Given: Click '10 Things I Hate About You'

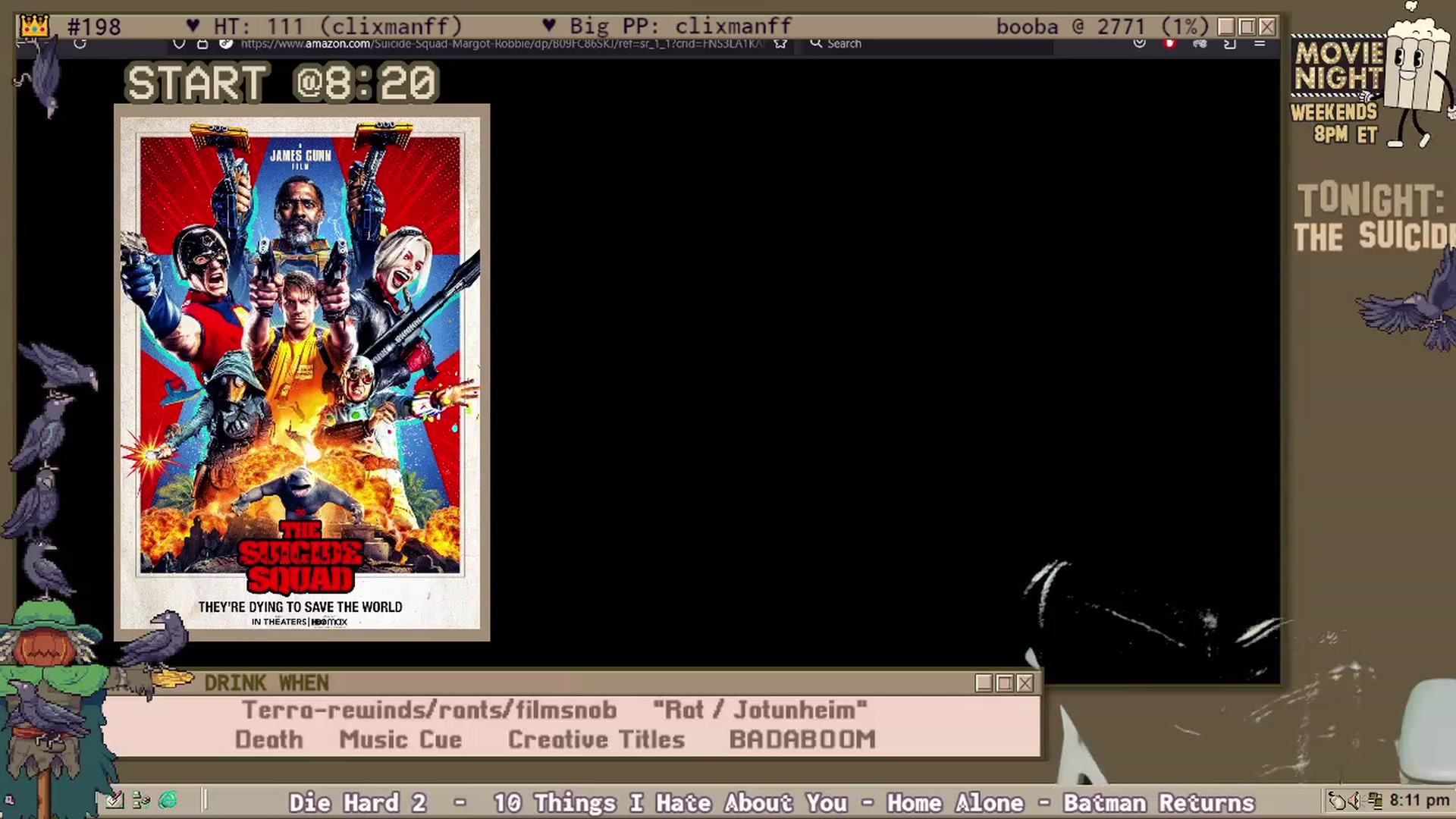Looking at the screenshot, I should (x=670, y=802).
